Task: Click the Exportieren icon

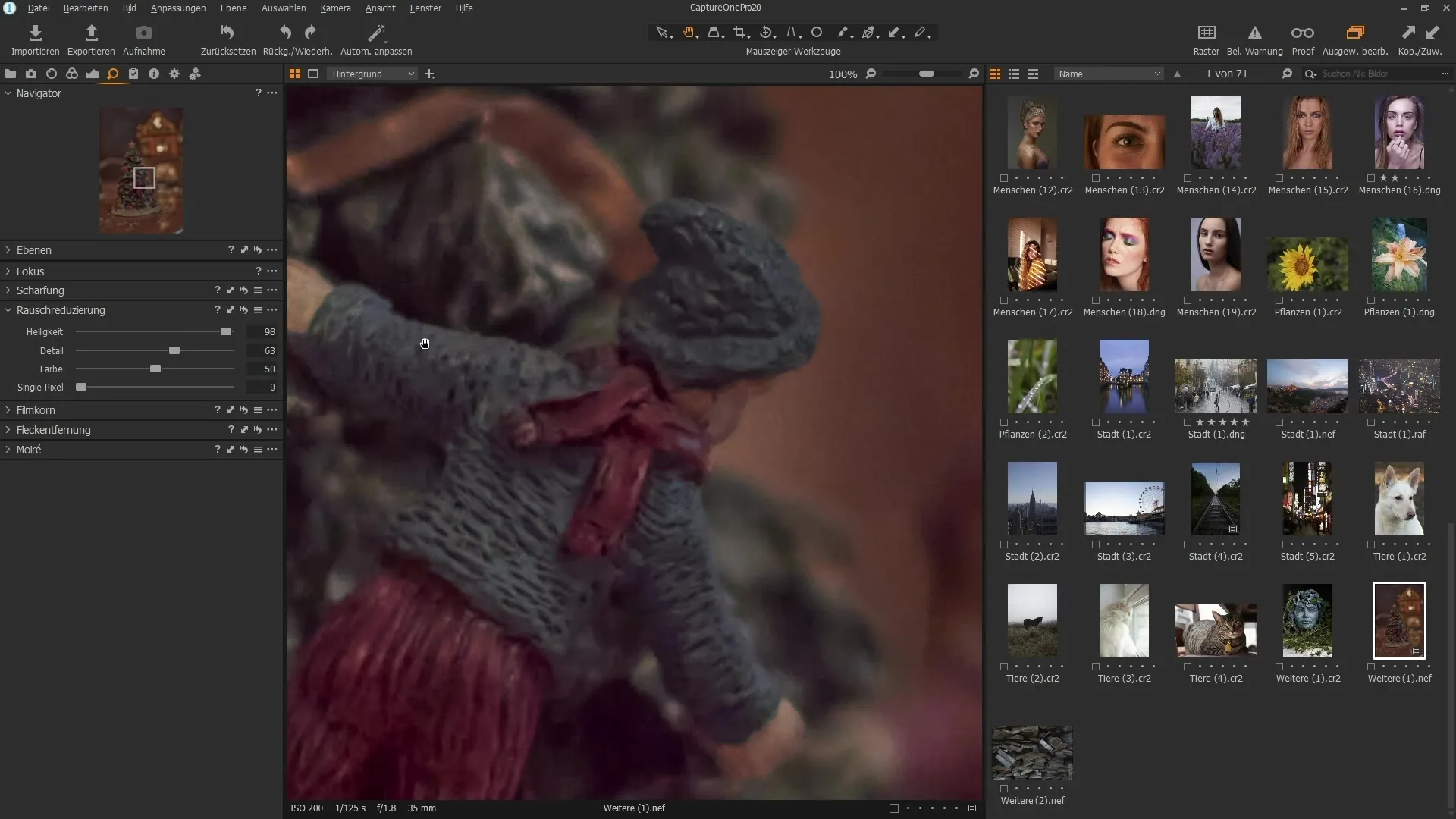Action: [91, 33]
